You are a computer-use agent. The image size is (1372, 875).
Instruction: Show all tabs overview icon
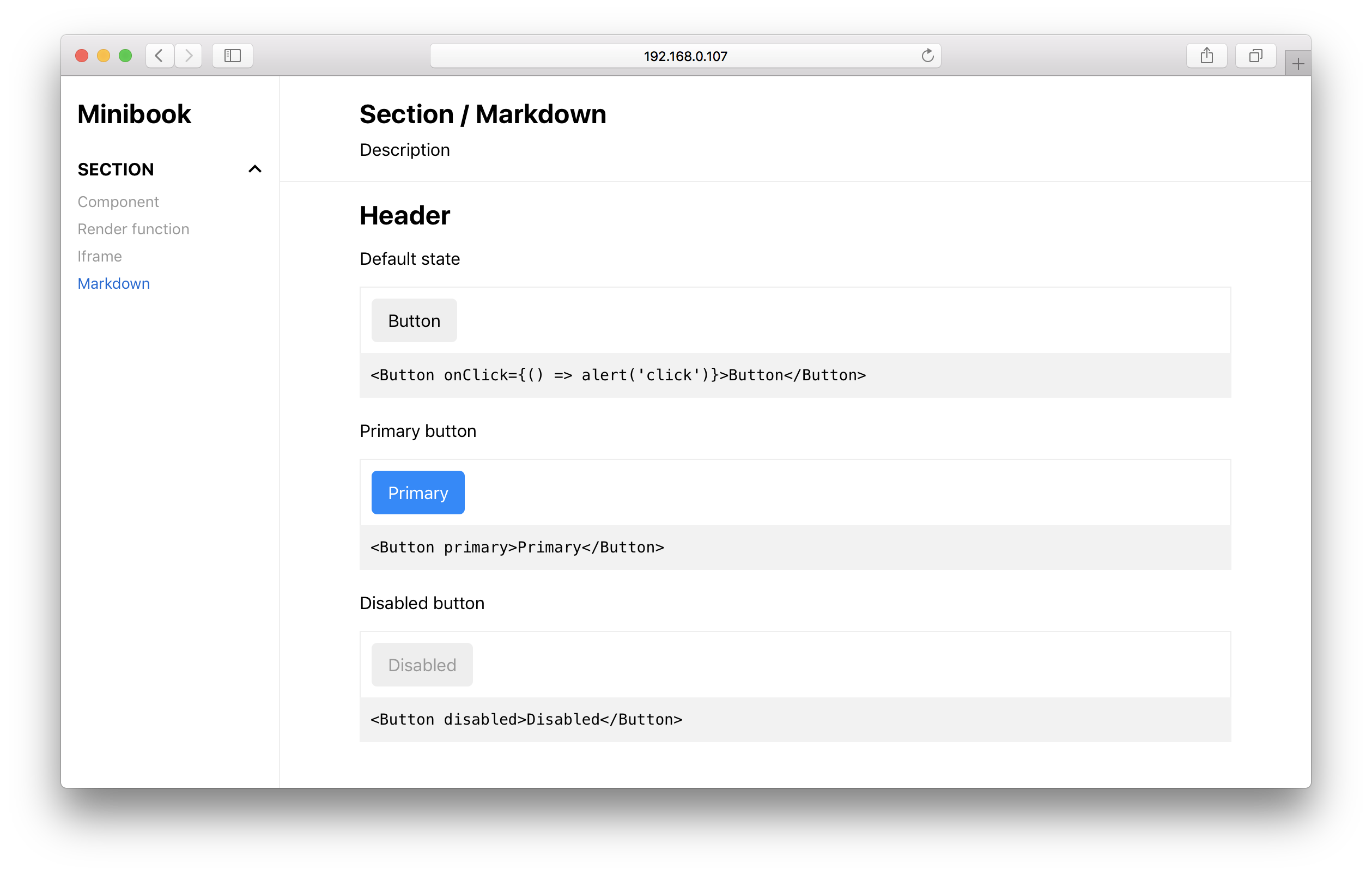pos(1255,56)
